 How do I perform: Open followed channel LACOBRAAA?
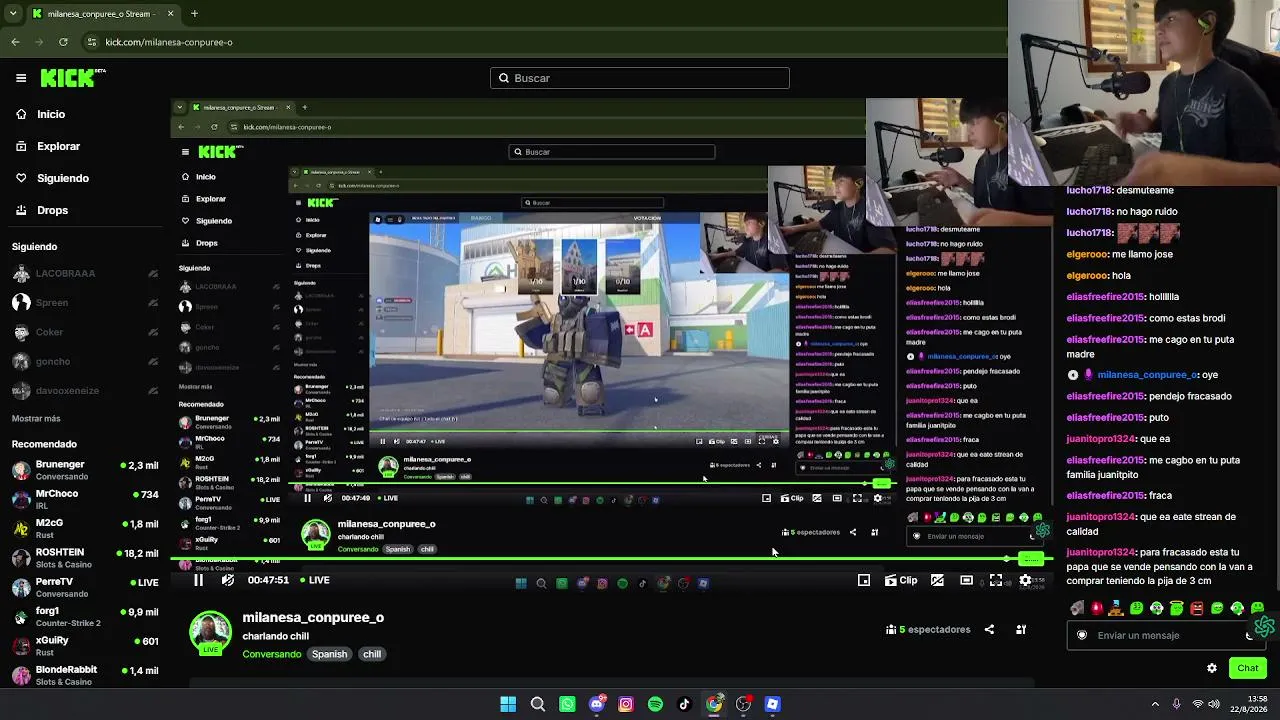coord(84,274)
